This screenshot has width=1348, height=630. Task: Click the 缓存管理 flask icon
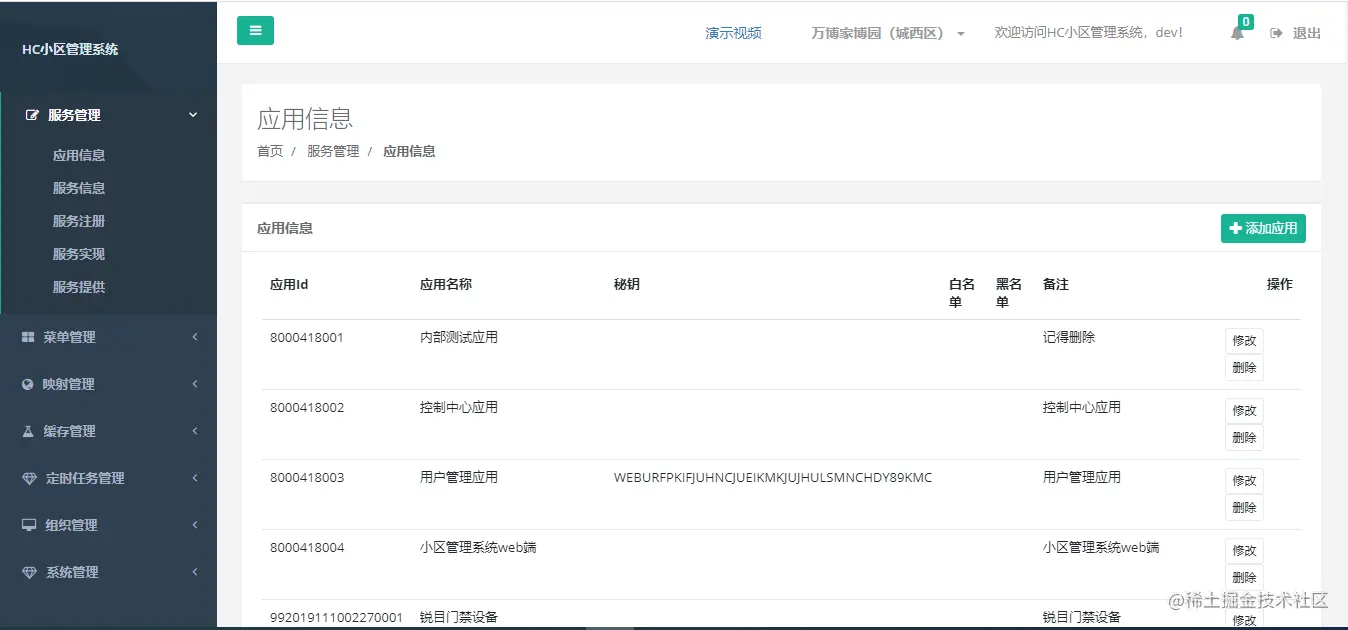[x=28, y=431]
